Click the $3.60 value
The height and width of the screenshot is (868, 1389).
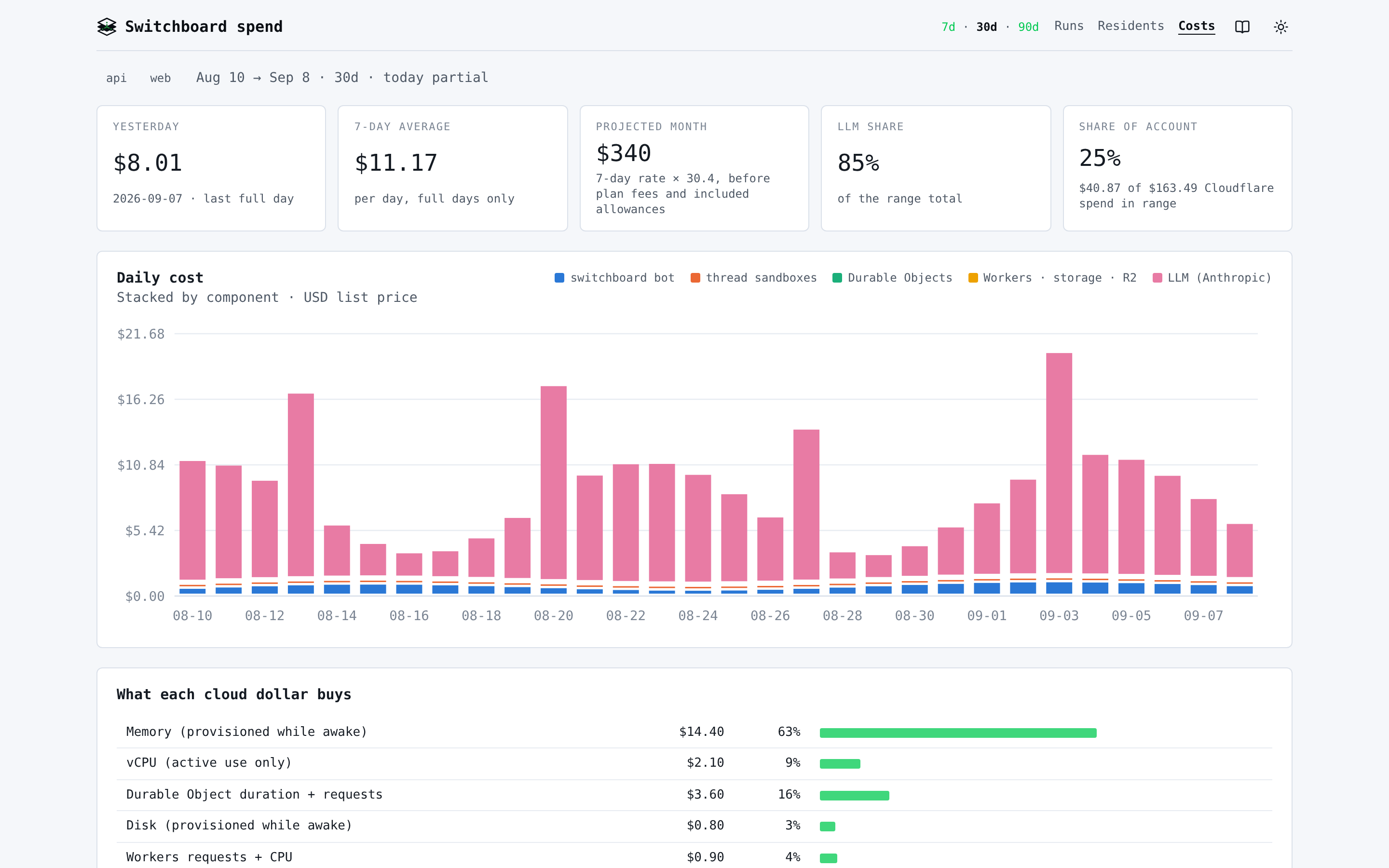pyautogui.click(x=705, y=795)
